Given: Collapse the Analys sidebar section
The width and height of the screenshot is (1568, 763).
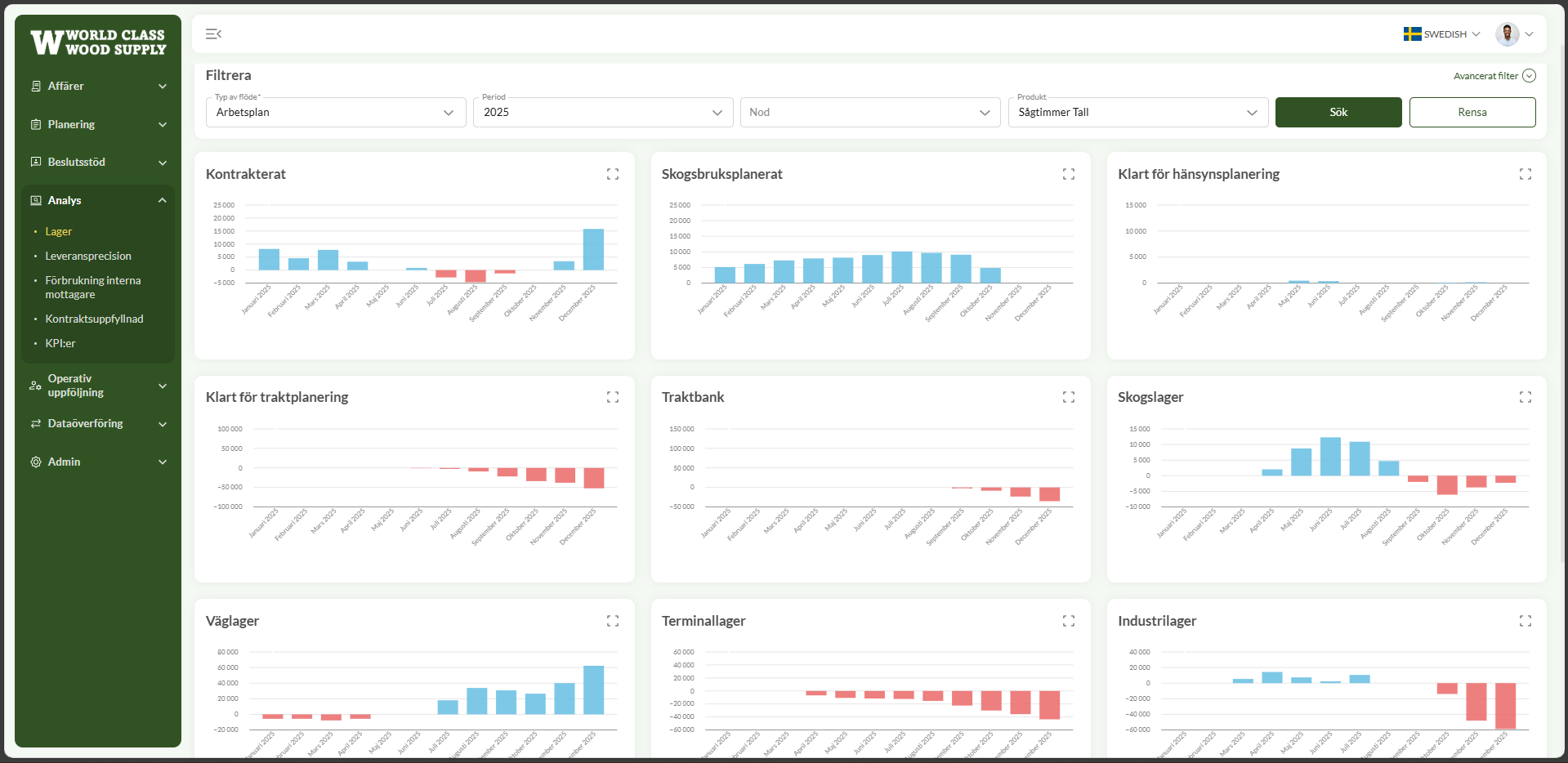Looking at the screenshot, I should coord(98,200).
